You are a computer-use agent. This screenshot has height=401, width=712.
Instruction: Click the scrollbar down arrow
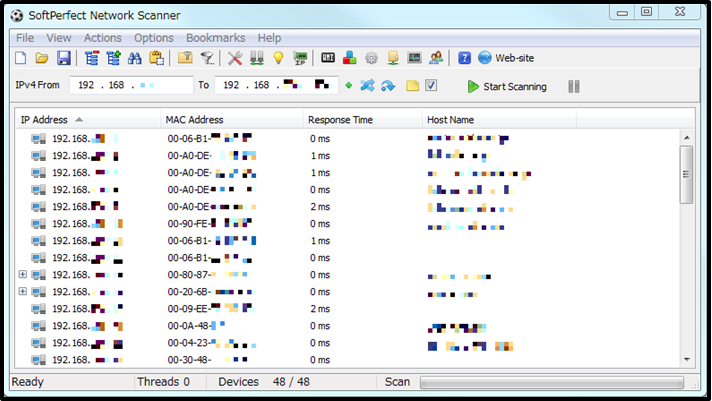click(x=687, y=360)
